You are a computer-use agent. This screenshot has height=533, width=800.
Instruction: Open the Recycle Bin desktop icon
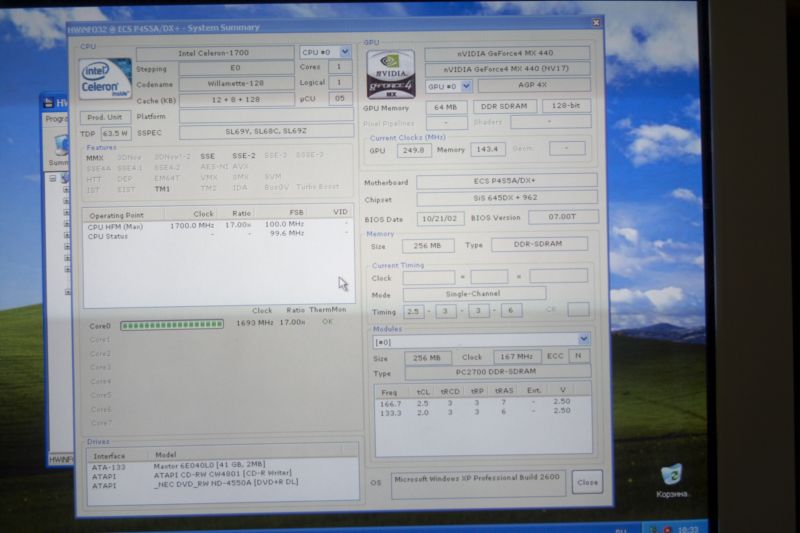click(671, 480)
